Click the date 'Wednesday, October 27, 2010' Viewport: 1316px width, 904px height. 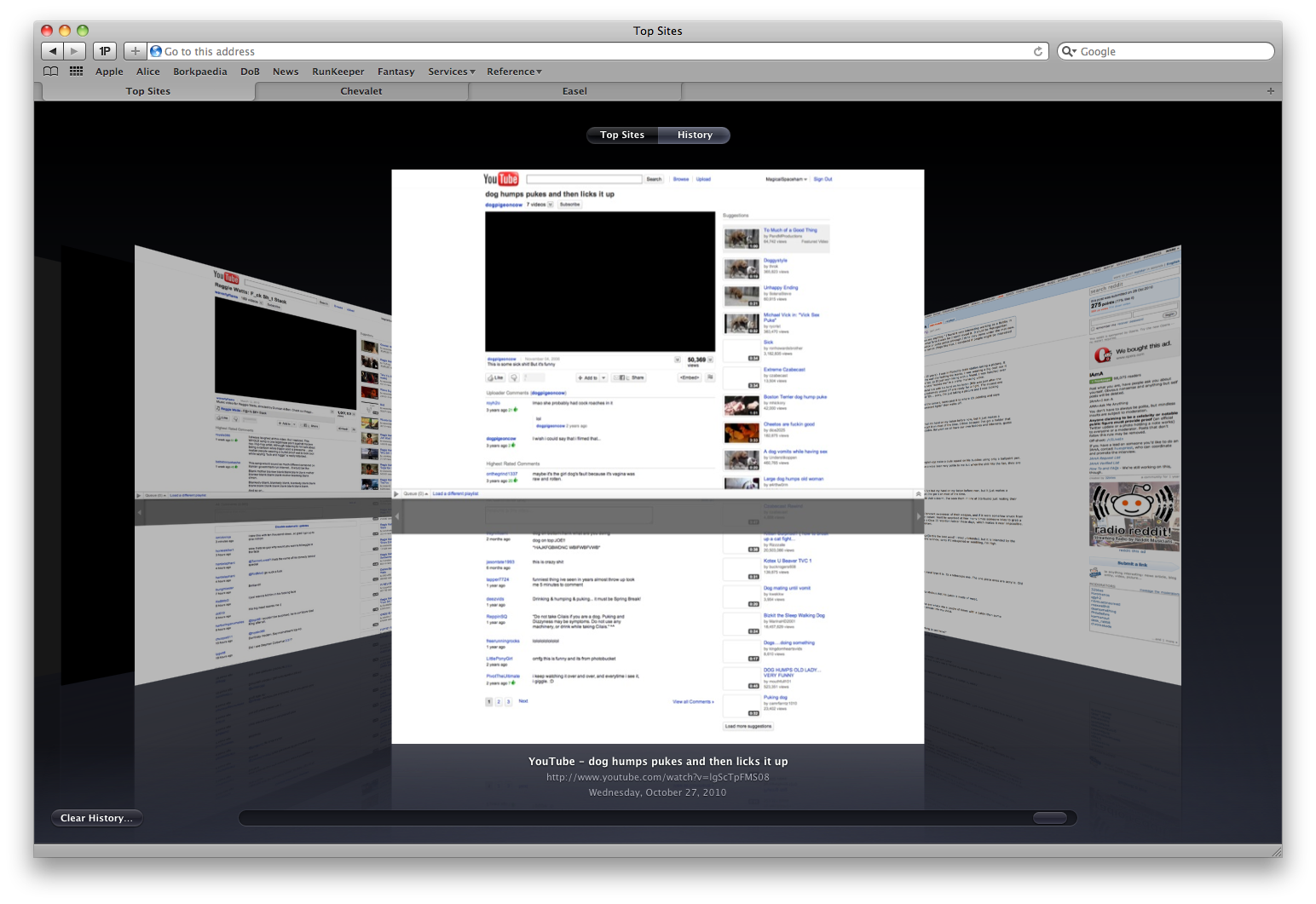[658, 792]
